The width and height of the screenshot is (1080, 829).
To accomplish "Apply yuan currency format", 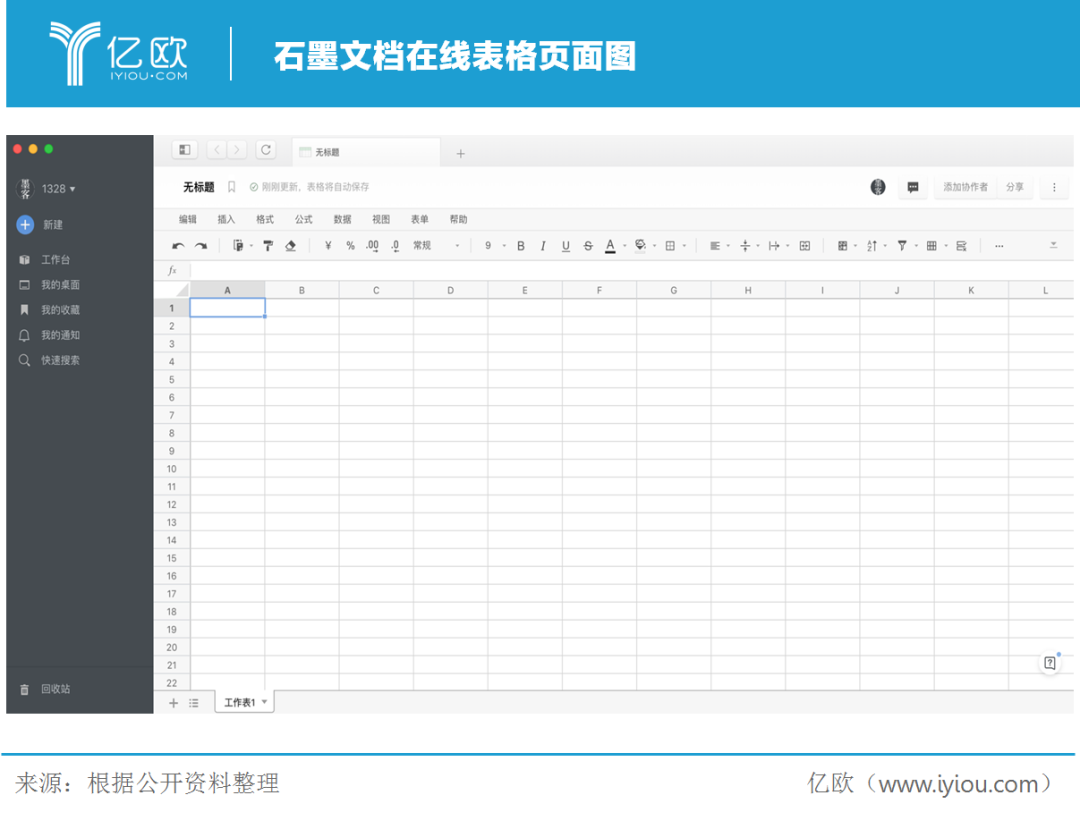I will pyautogui.click(x=328, y=246).
